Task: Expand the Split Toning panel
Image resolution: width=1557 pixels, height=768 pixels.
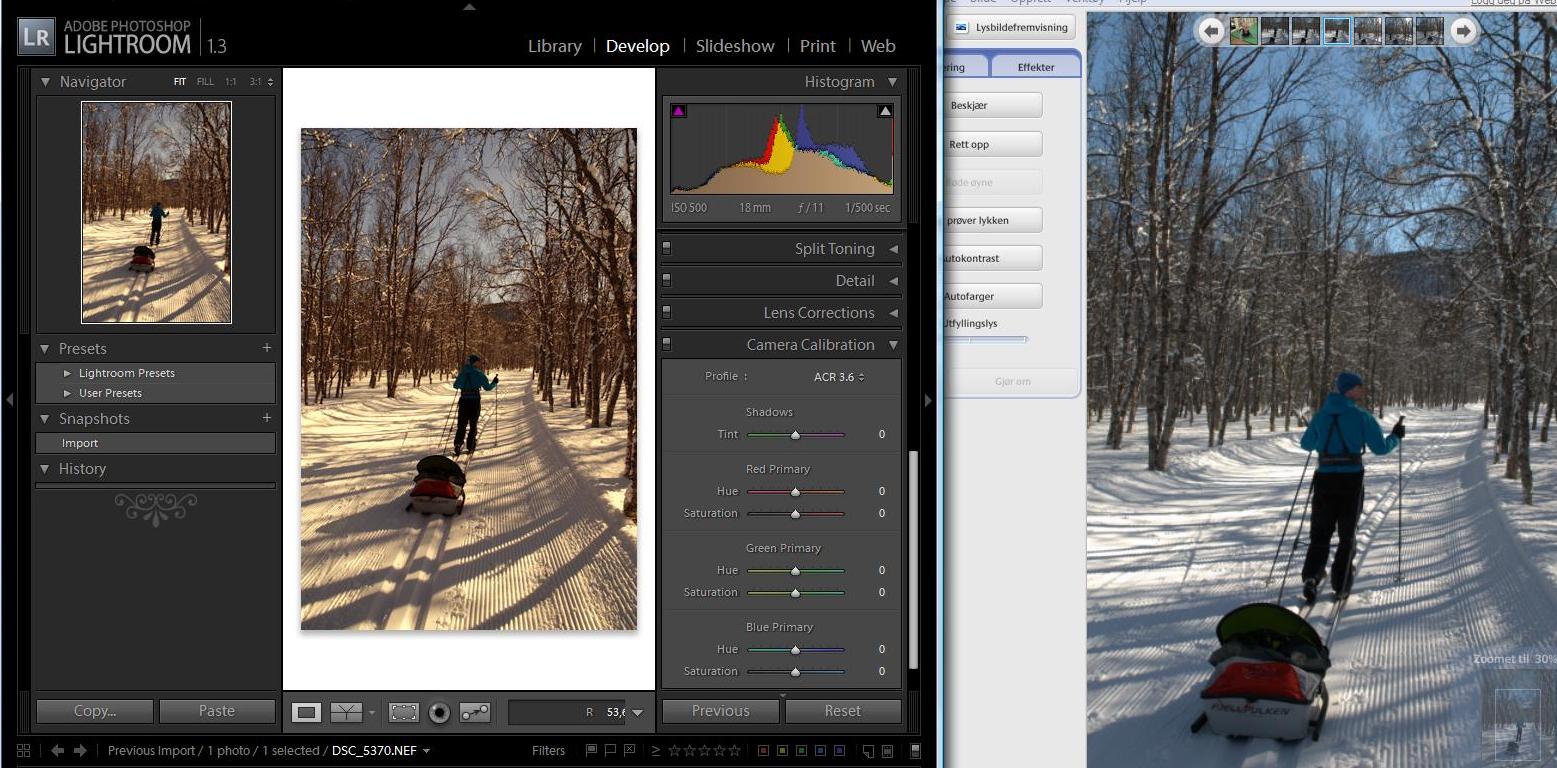Action: (x=893, y=249)
